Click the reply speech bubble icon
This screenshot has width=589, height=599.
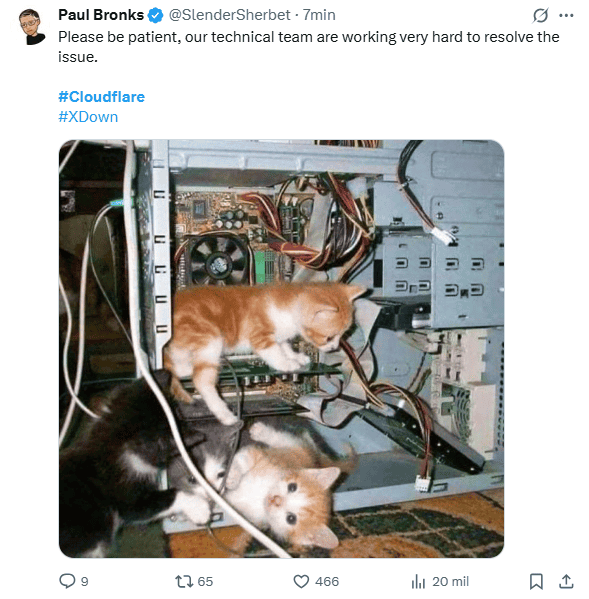[67, 581]
